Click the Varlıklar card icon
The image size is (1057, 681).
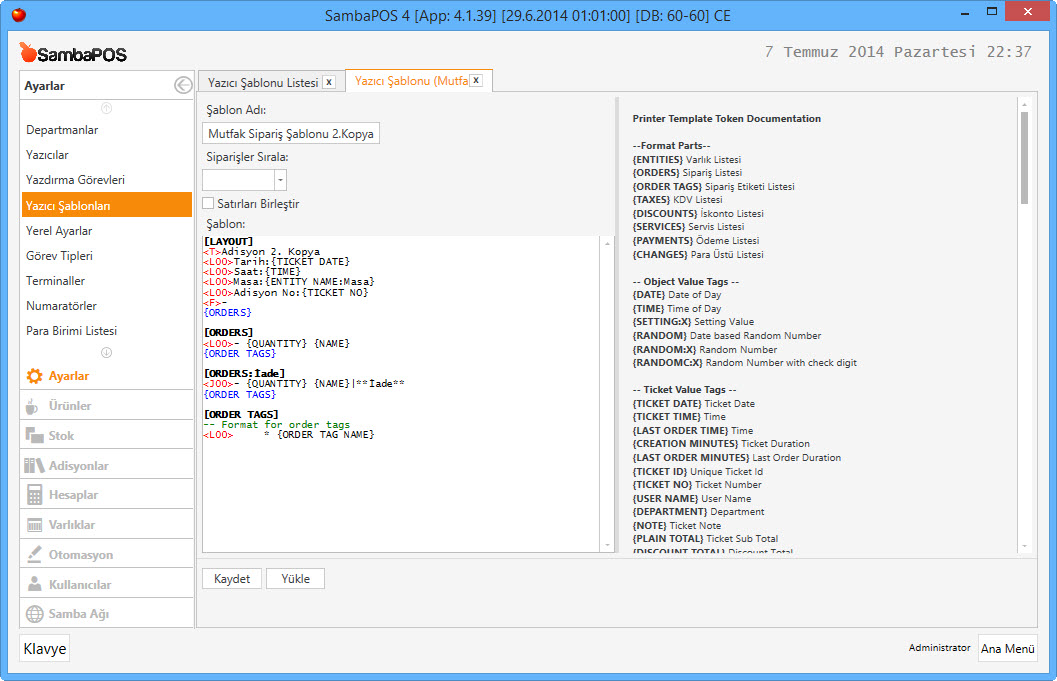point(34,525)
